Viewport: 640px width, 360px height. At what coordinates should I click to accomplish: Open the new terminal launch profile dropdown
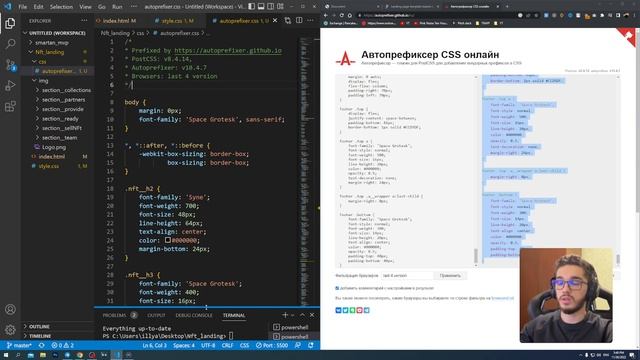[x=292, y=315]
